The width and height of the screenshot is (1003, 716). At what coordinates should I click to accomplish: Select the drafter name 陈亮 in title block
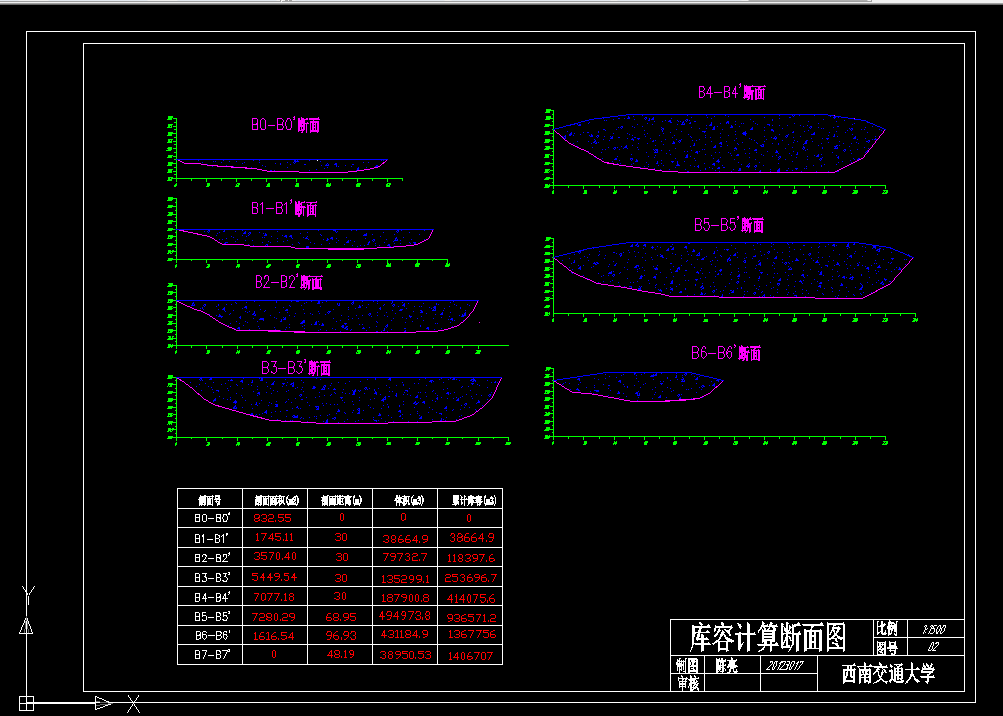click(726, 666)
